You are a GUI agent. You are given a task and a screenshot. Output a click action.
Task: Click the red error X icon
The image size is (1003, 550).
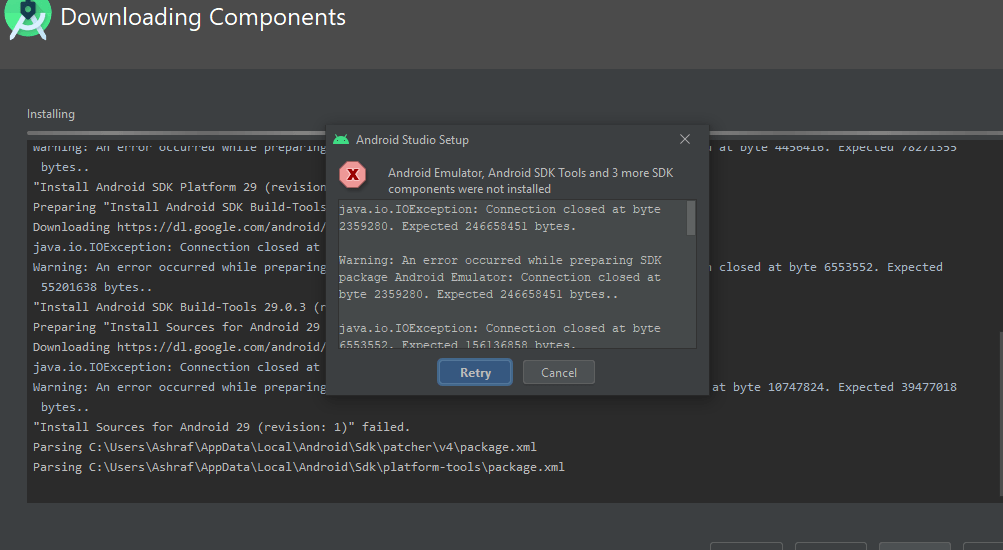(x=352, y=175)
